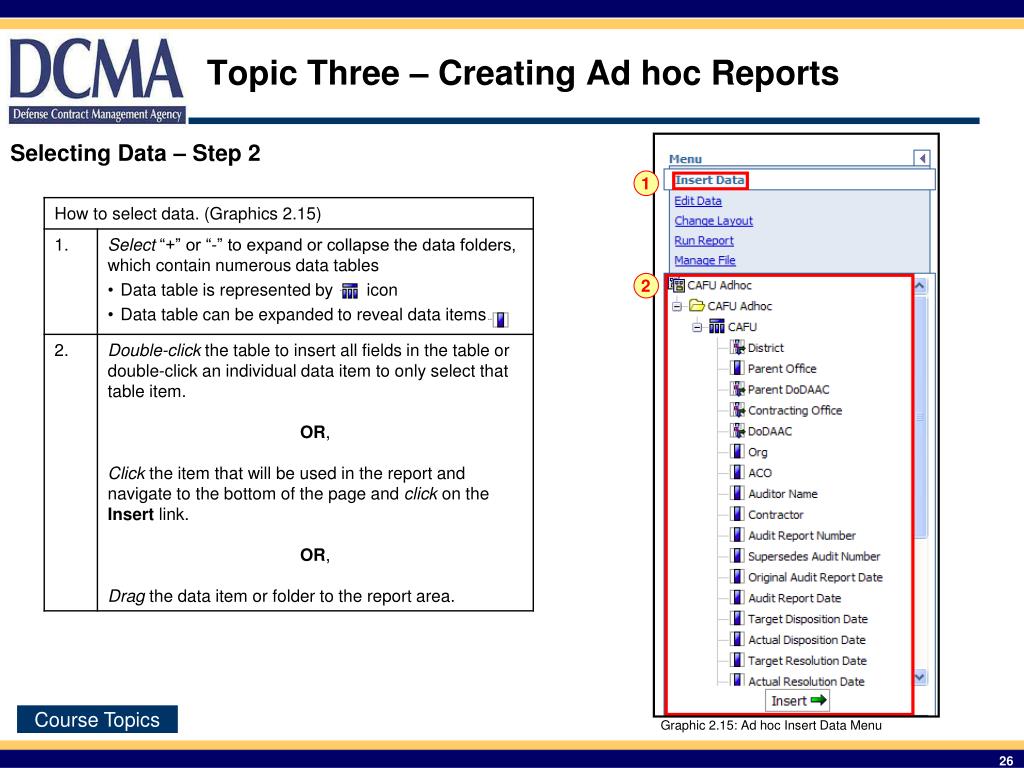Image resolution: width=1024 pixels, height=768 pixels.
Task: Click the Insert button with green arrow
Action: coord(797,701)
